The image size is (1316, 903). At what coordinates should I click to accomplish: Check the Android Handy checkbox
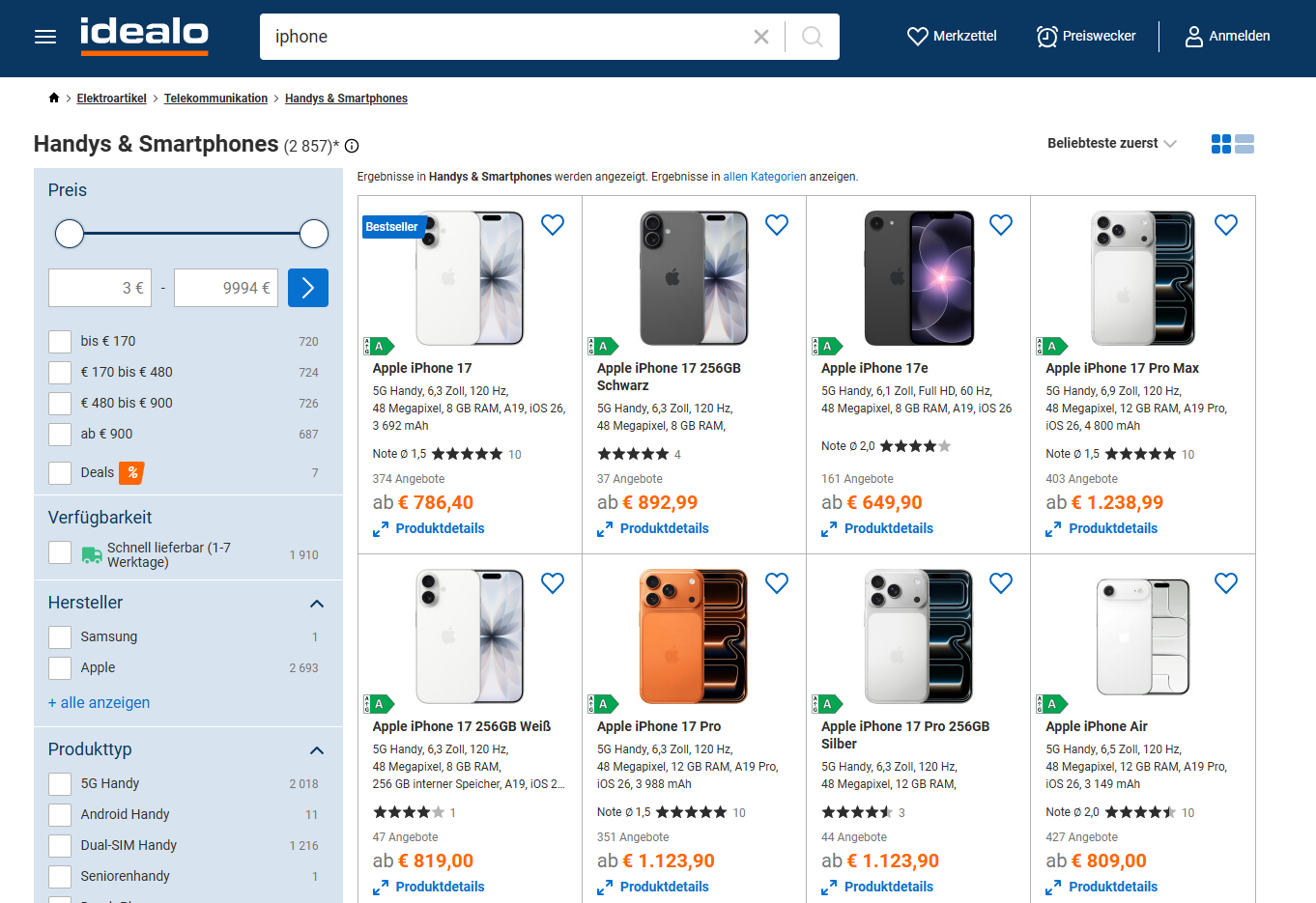tap(60, 815)
